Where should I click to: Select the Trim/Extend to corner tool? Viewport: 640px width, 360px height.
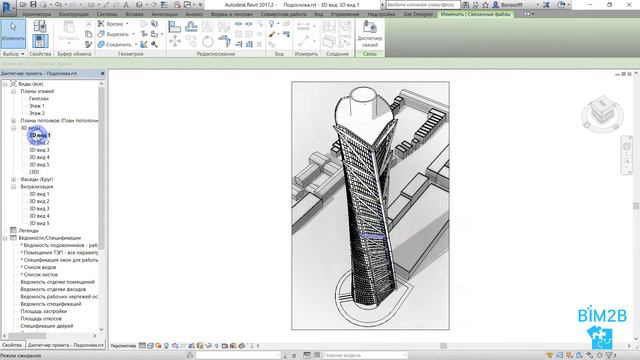(x=224, y=41)
